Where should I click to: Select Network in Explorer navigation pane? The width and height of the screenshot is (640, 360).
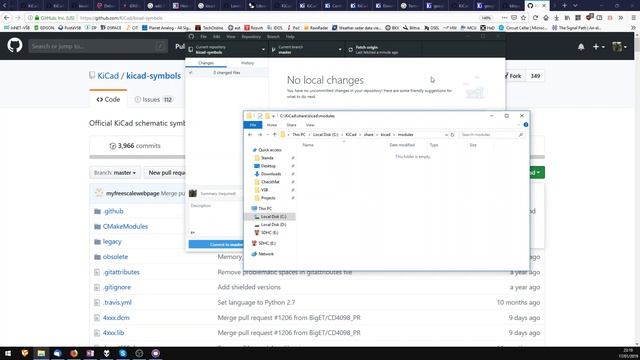click(266, 254)
